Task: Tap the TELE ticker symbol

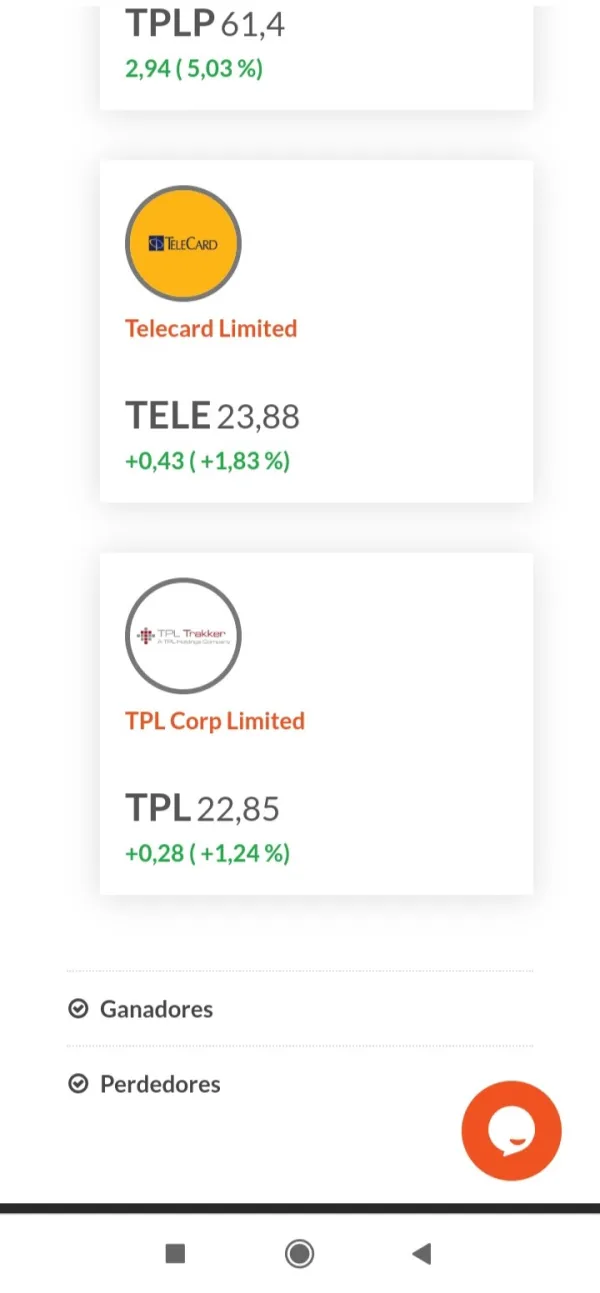Action: pos(167,415)
